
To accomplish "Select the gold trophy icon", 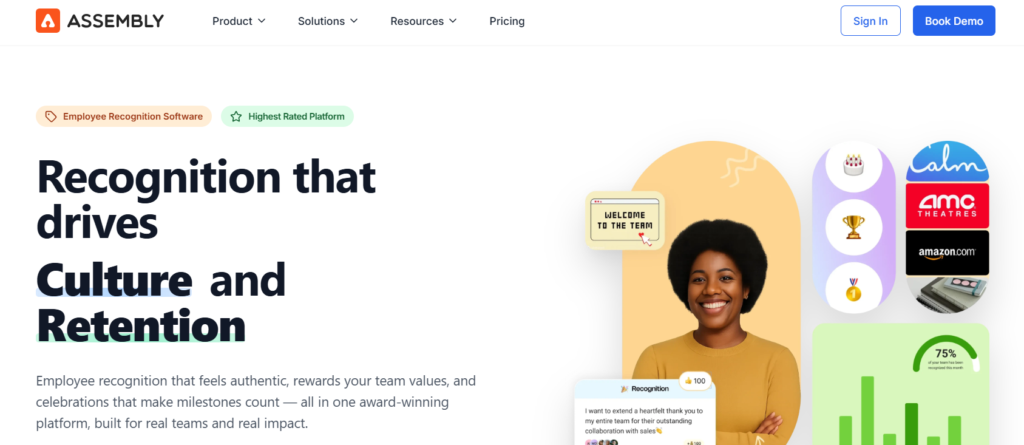I will (854, 227).
